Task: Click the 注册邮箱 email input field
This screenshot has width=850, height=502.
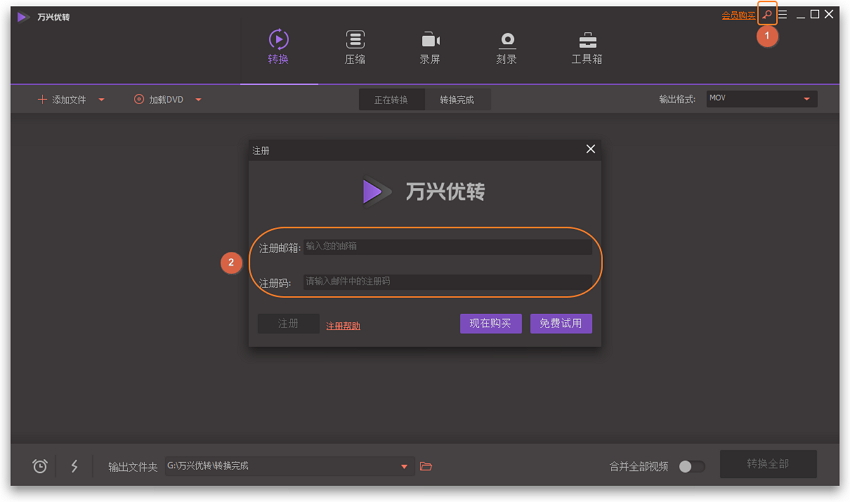Action: point(446,246)
